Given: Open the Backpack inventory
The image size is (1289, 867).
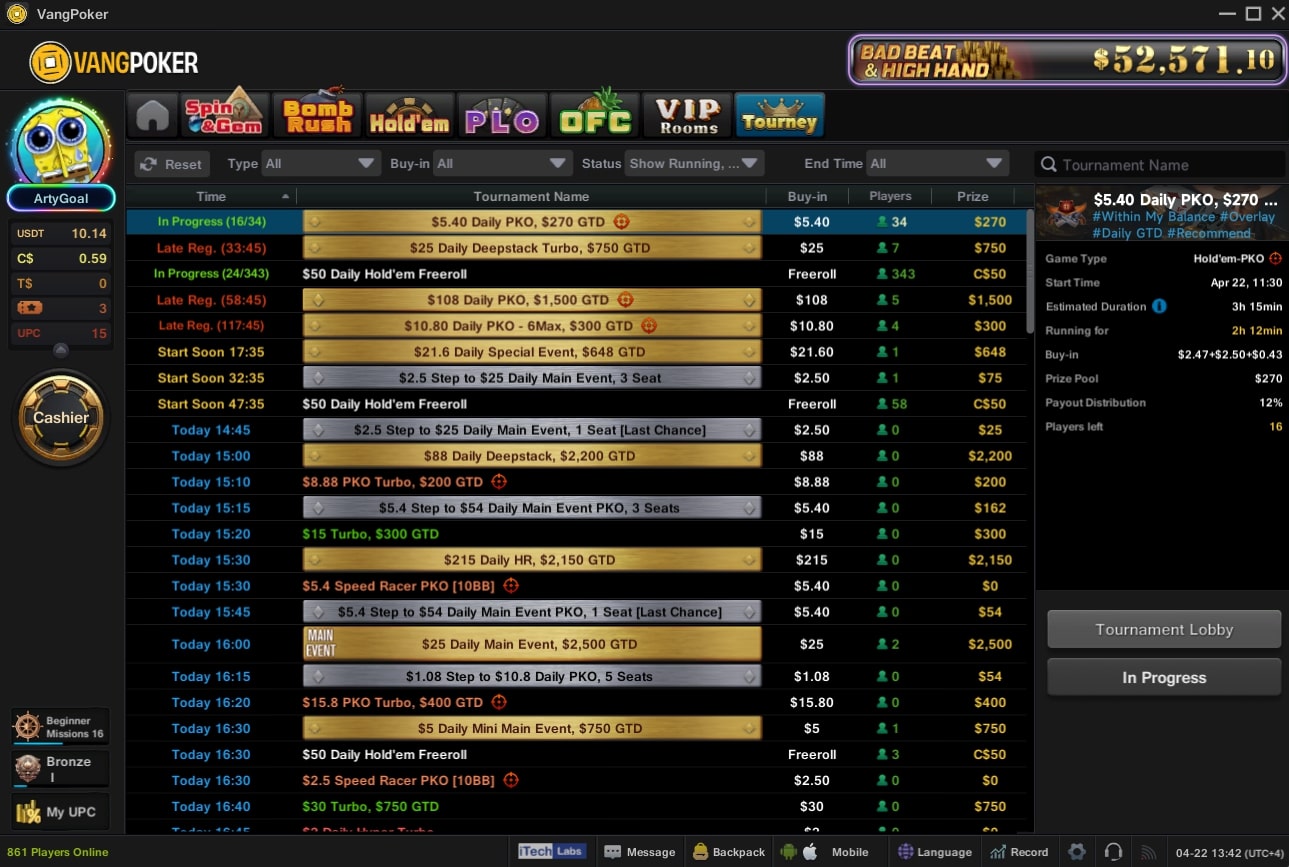Looking at the screenshot, I should pos(729,852).
